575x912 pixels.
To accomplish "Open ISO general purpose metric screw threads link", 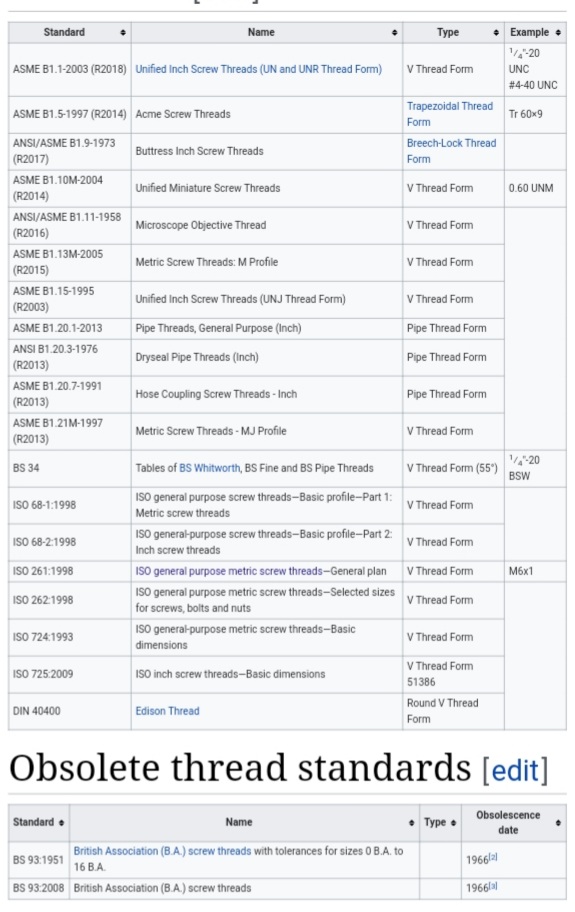I will pyautogui.click(x=228, y=571).
